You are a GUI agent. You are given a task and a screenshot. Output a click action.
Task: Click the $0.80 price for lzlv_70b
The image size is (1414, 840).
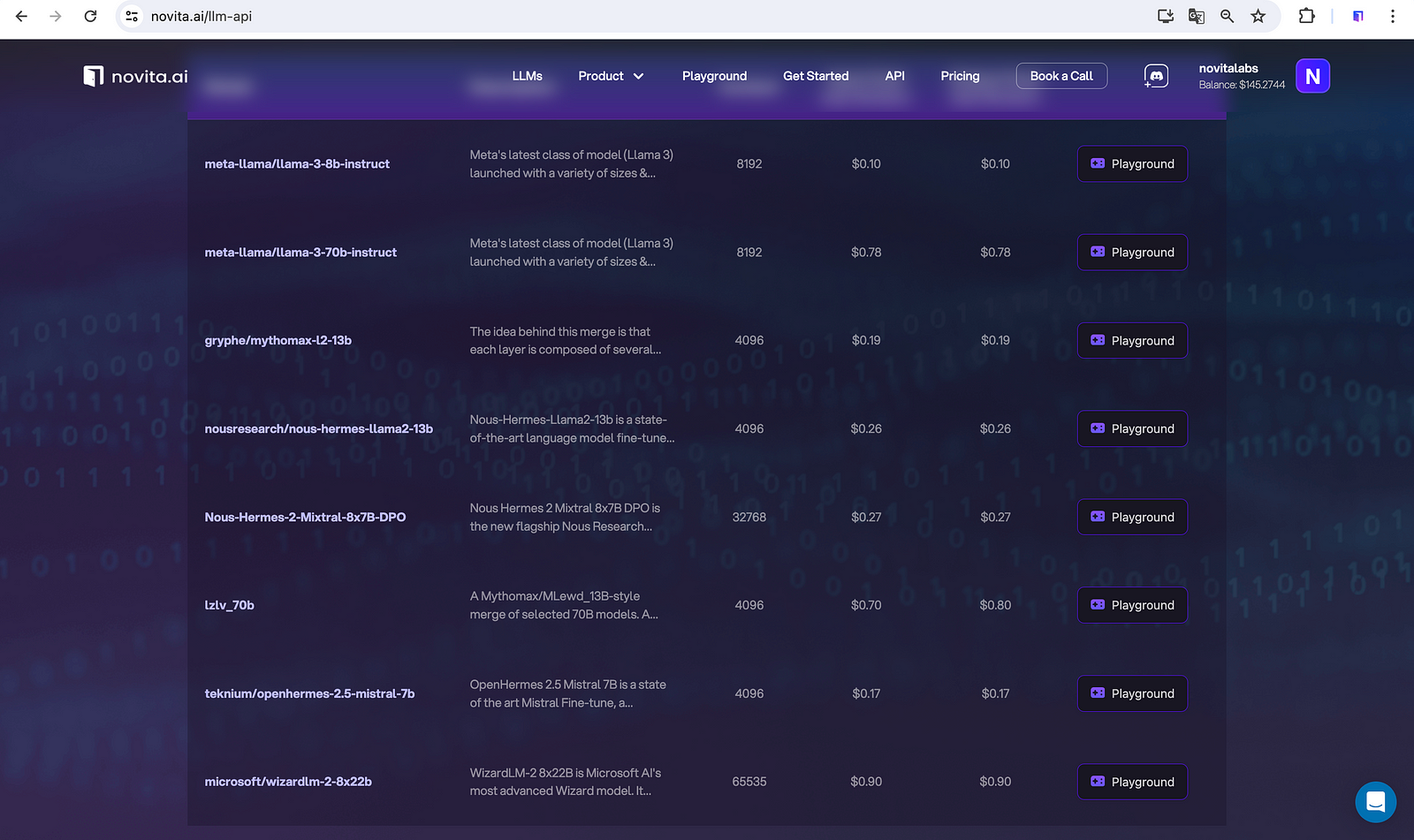[x=995, y=605]
